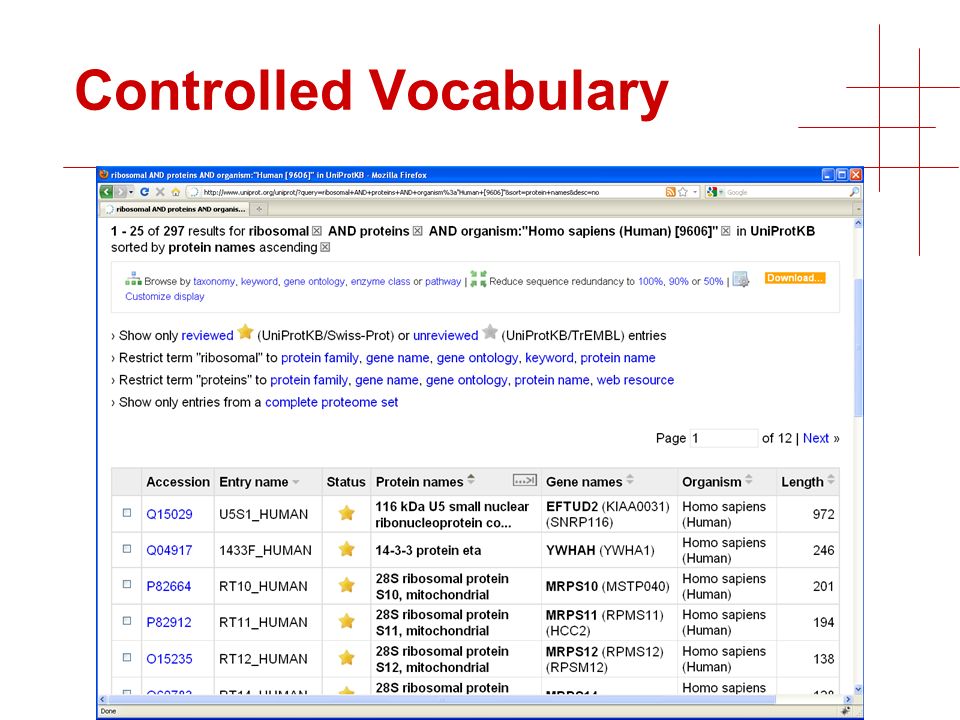Remove the protein names sorting X box
Screen dimensions: 960x720
pyautogui.click(x=325, y=247)
